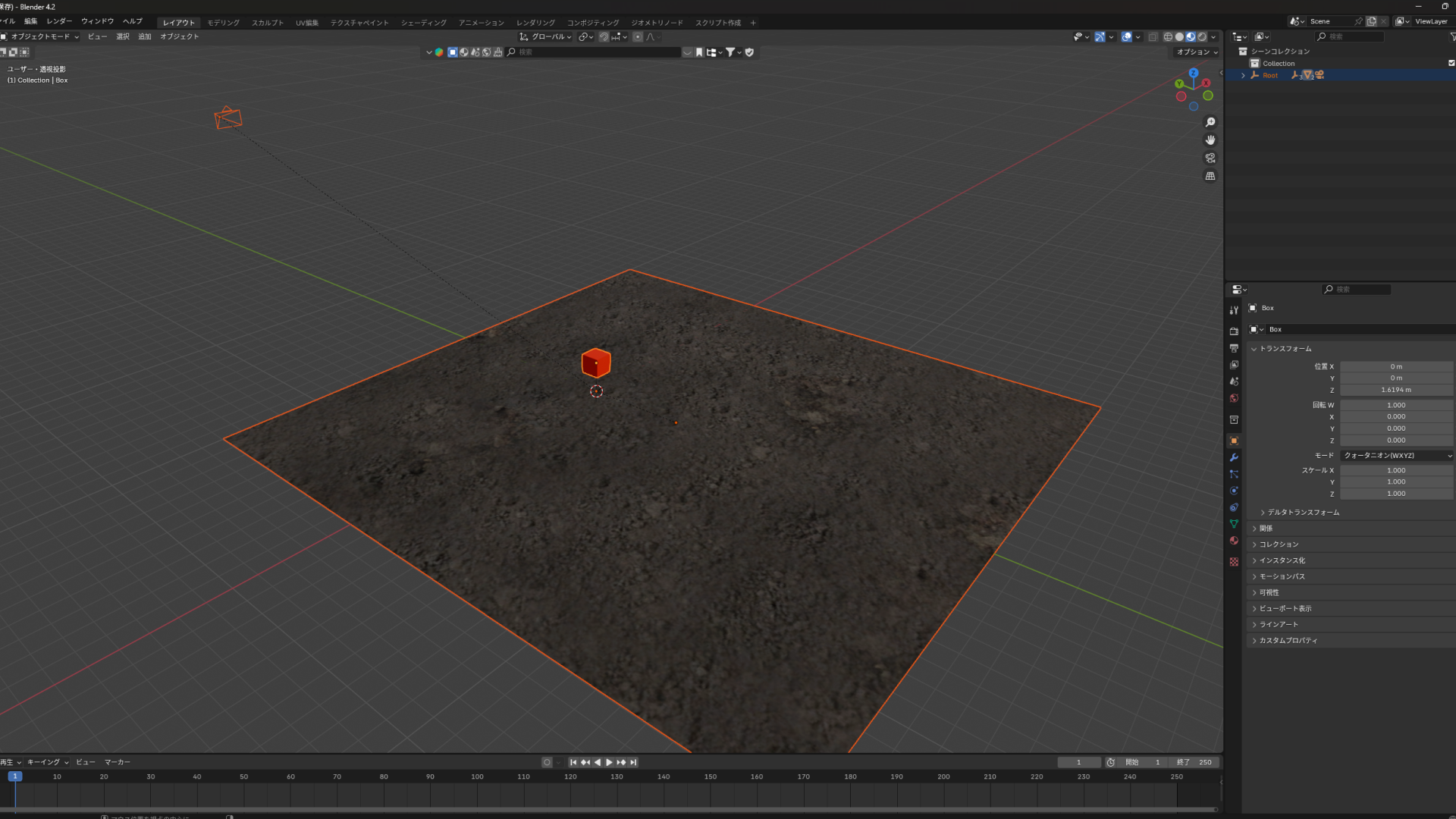Open the Object properties tab
Screen dimensions: 1456x819
click(x=1234, y=441)
